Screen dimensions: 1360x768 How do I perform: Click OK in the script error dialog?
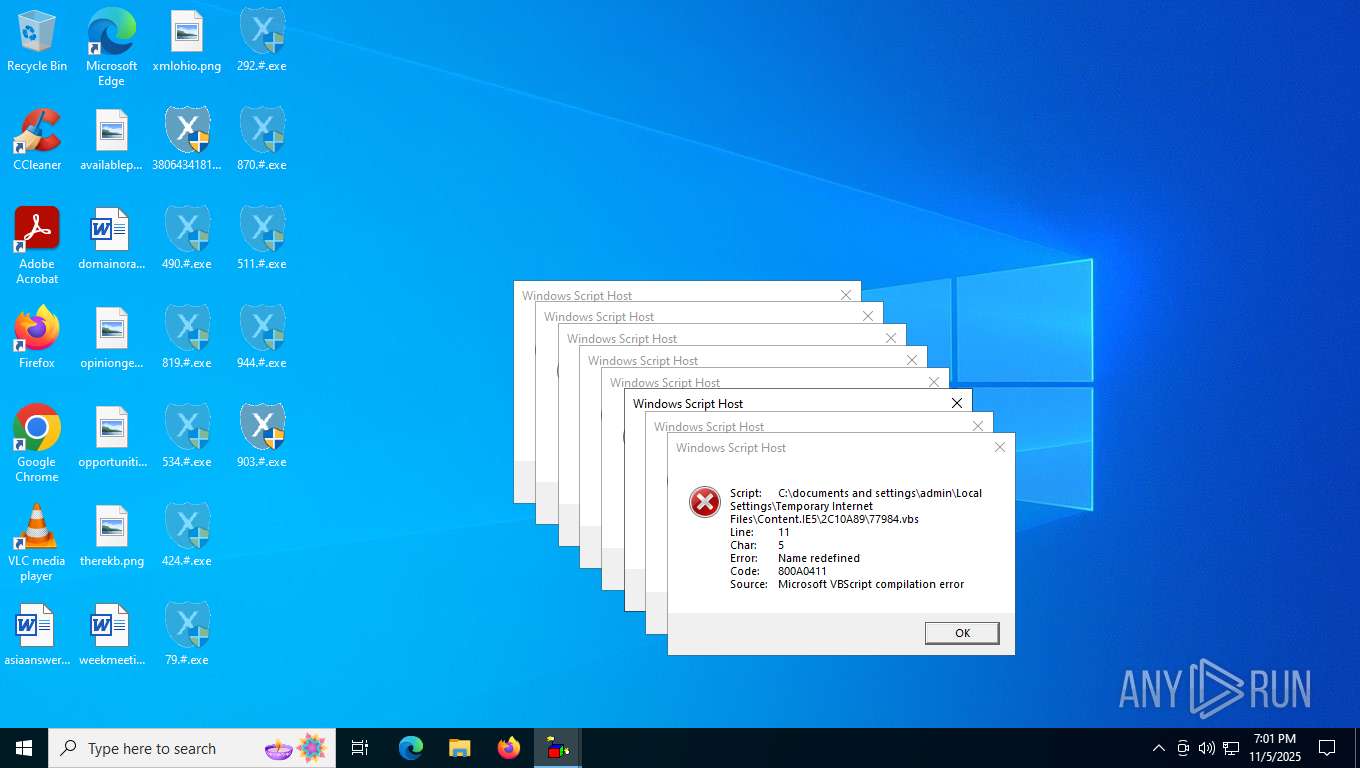click(962, 633)
